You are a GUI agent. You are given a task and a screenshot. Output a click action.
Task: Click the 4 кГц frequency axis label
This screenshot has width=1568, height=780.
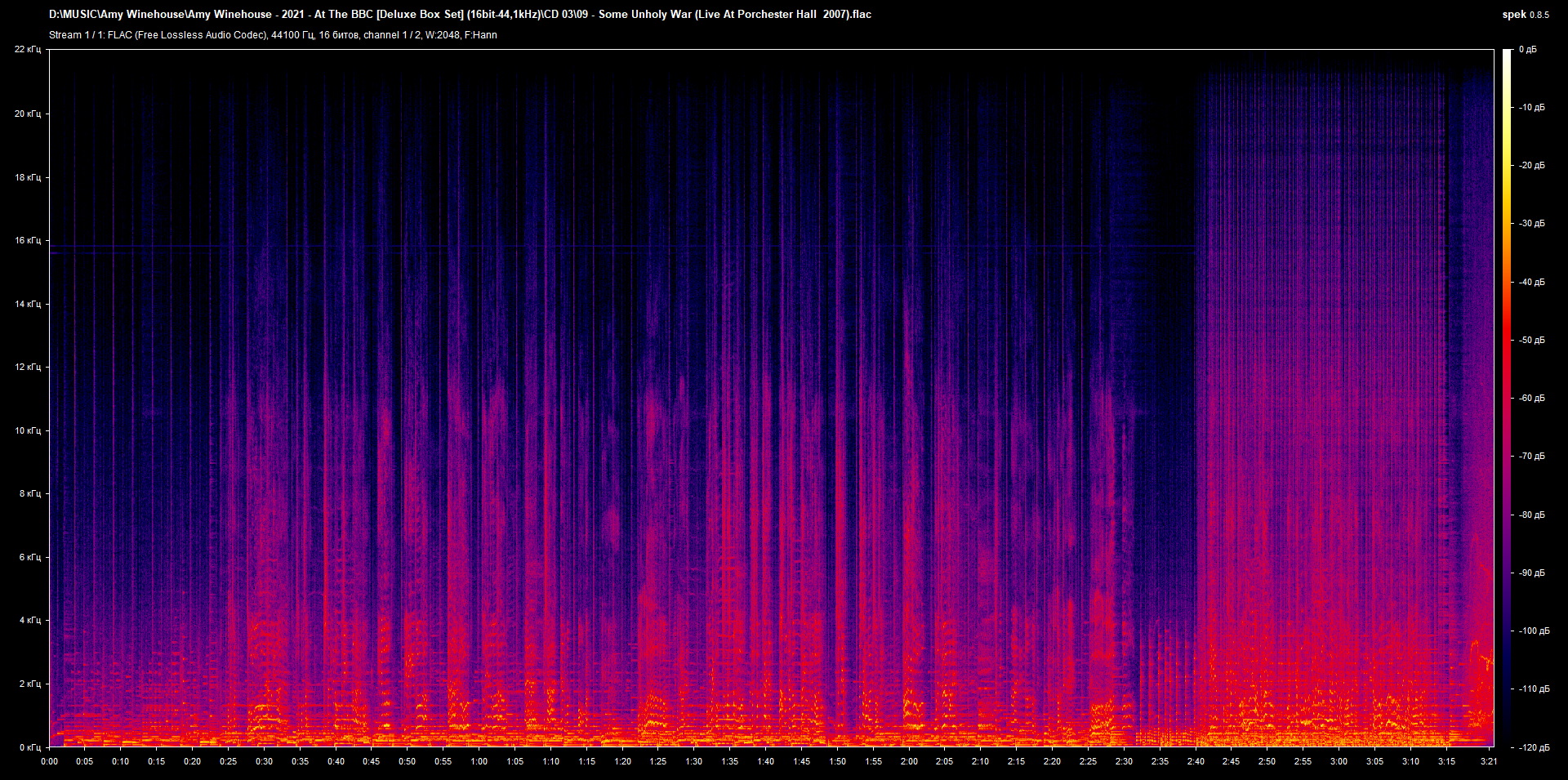(29, 620)
